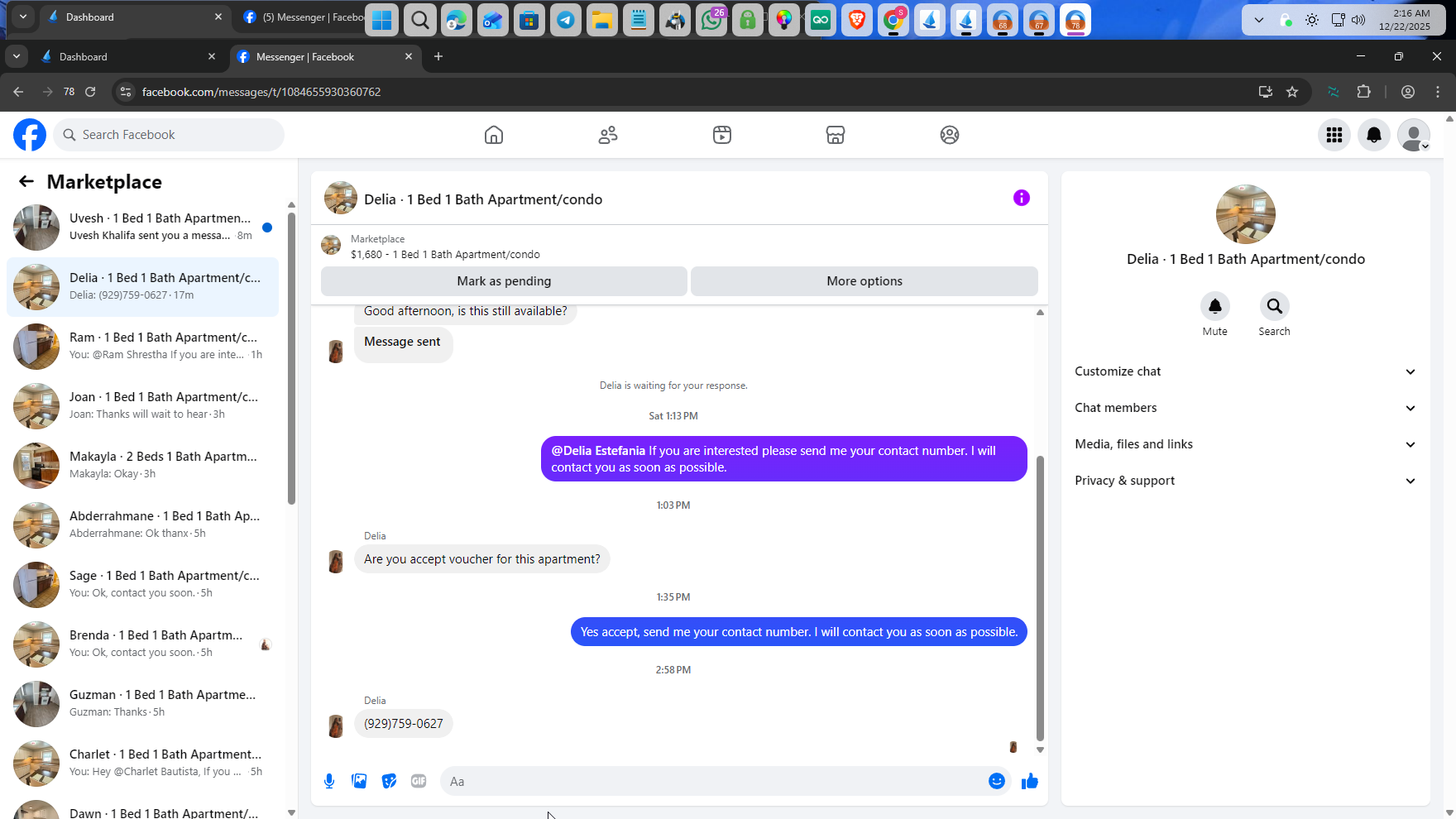Expand Privacy & support section
Image resolution: width=1456 pixels, height=819 pixels.
(x=1245, y=481)
